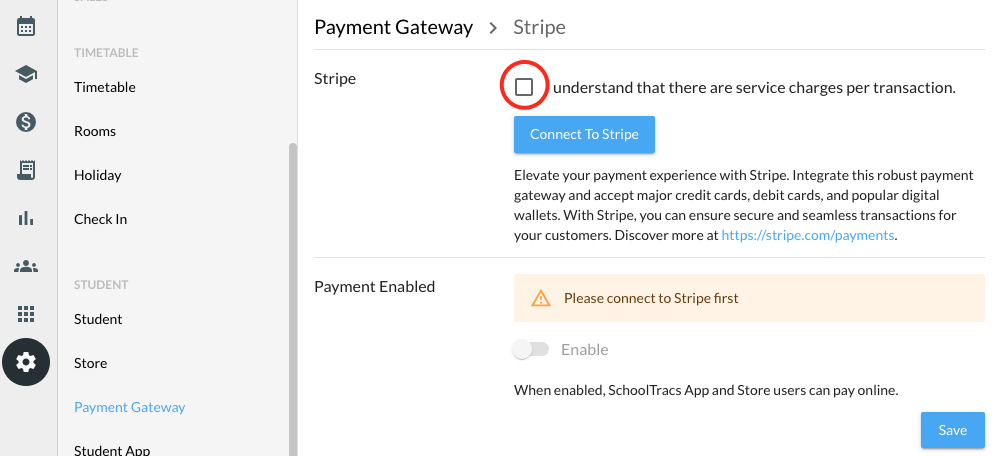Click the graduation cap icon
This screenshot has width=994, height=456.
tap(26, 74)
